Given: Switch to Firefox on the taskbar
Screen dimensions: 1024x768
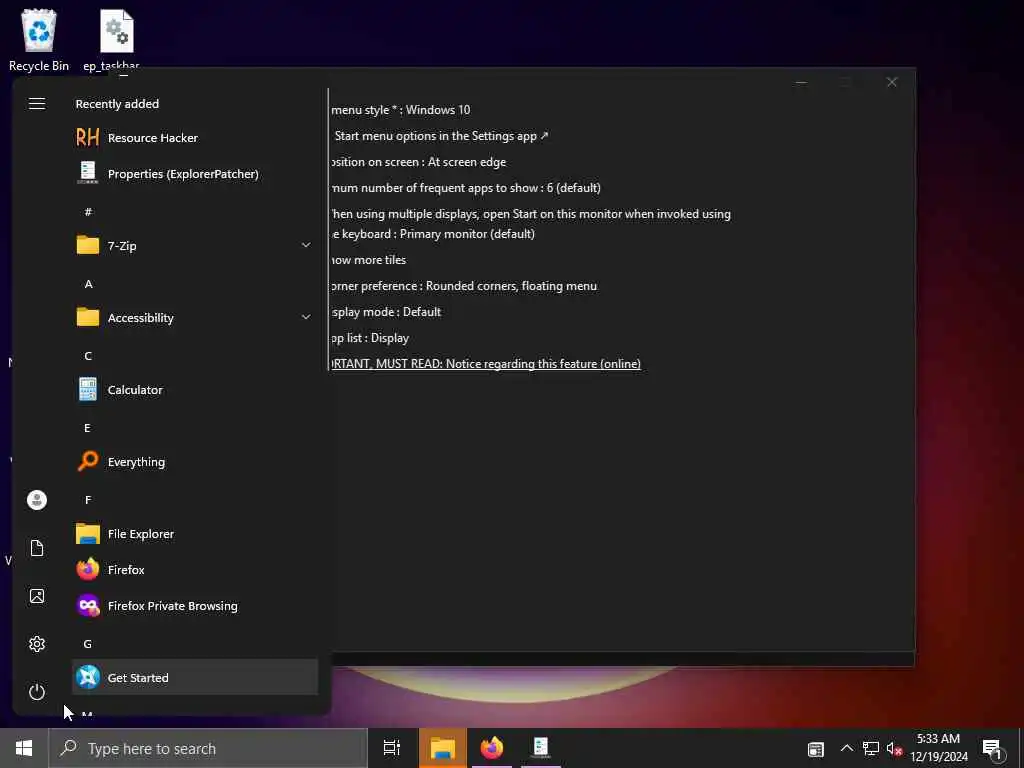Looking at the screenshot, I should 492,748.
